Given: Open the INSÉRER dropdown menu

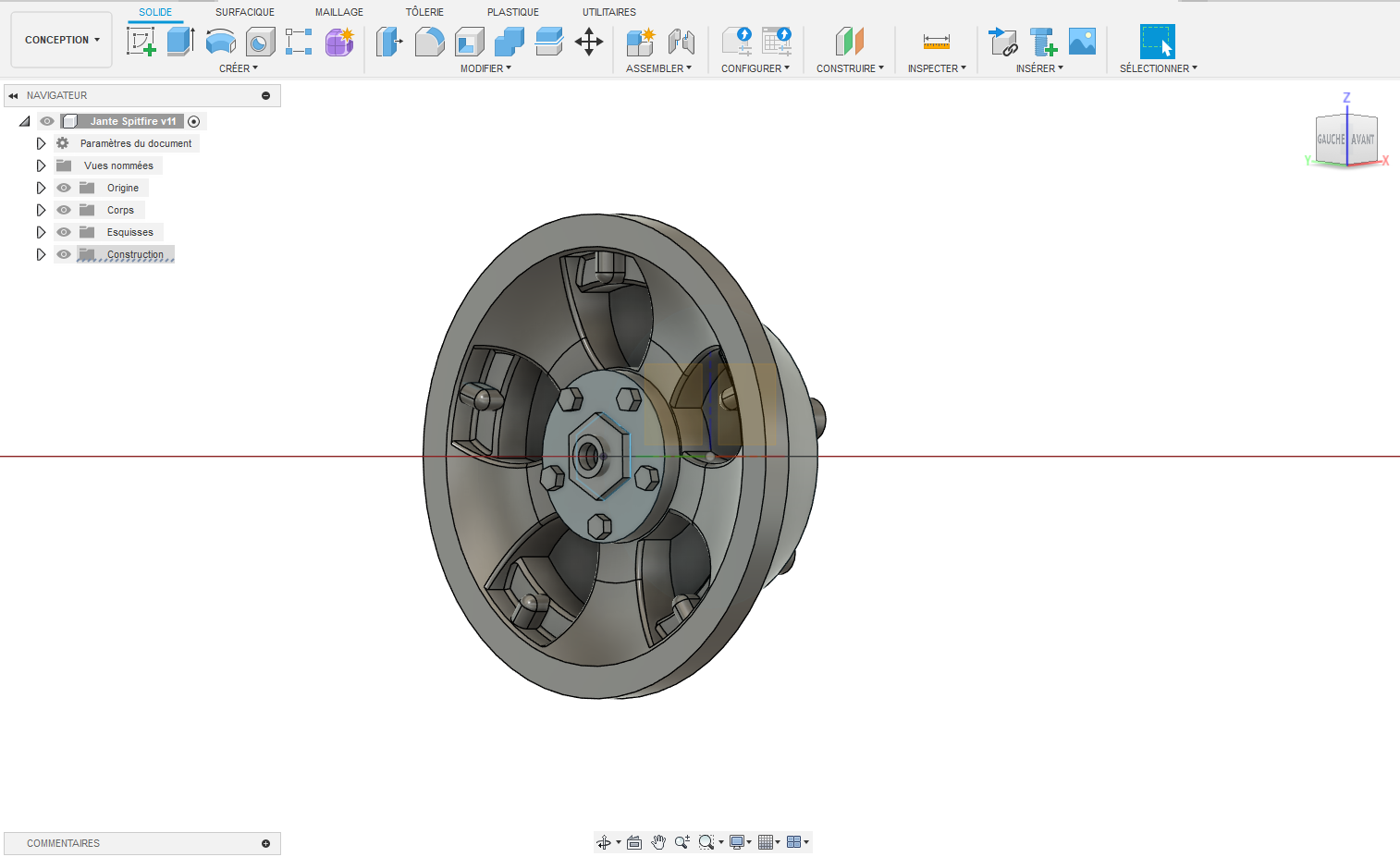Looking at the screenshot, I should point(1039,68).
